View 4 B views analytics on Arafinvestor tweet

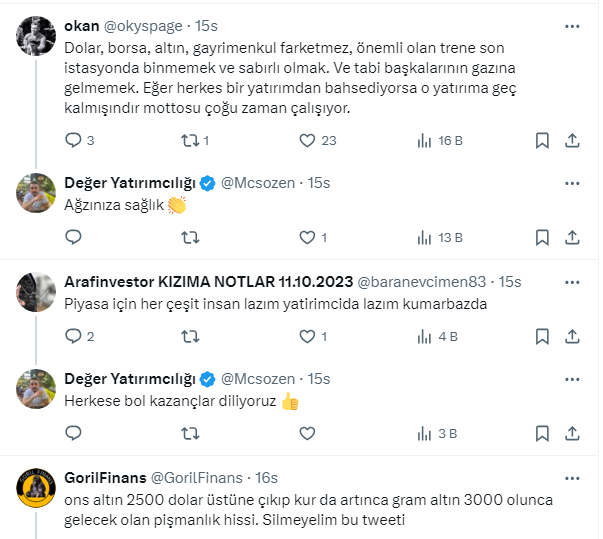coord(425,336)
